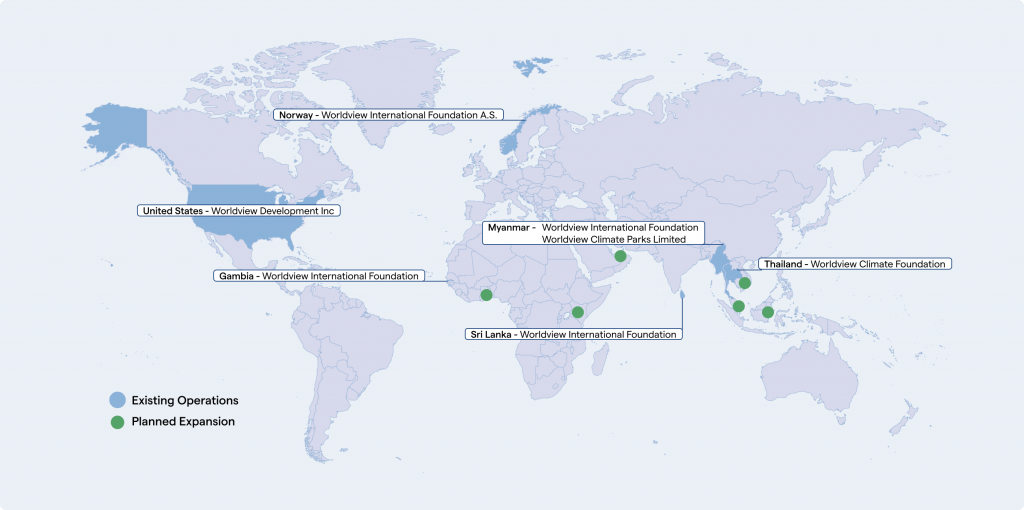Open the Sri Lanka Worldview International Foundation label
The width and height of the screenshot is (1024, 510).
(x=574, y=334)
